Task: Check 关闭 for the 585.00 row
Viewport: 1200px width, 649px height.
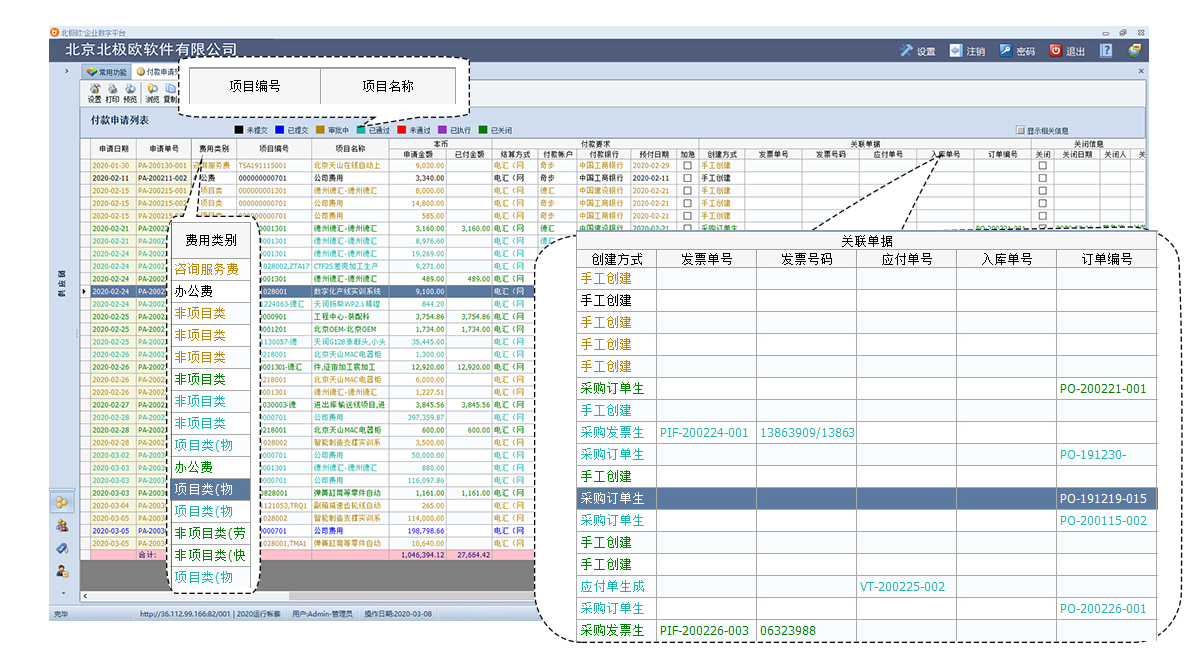Action: [x=1042, y=215]
